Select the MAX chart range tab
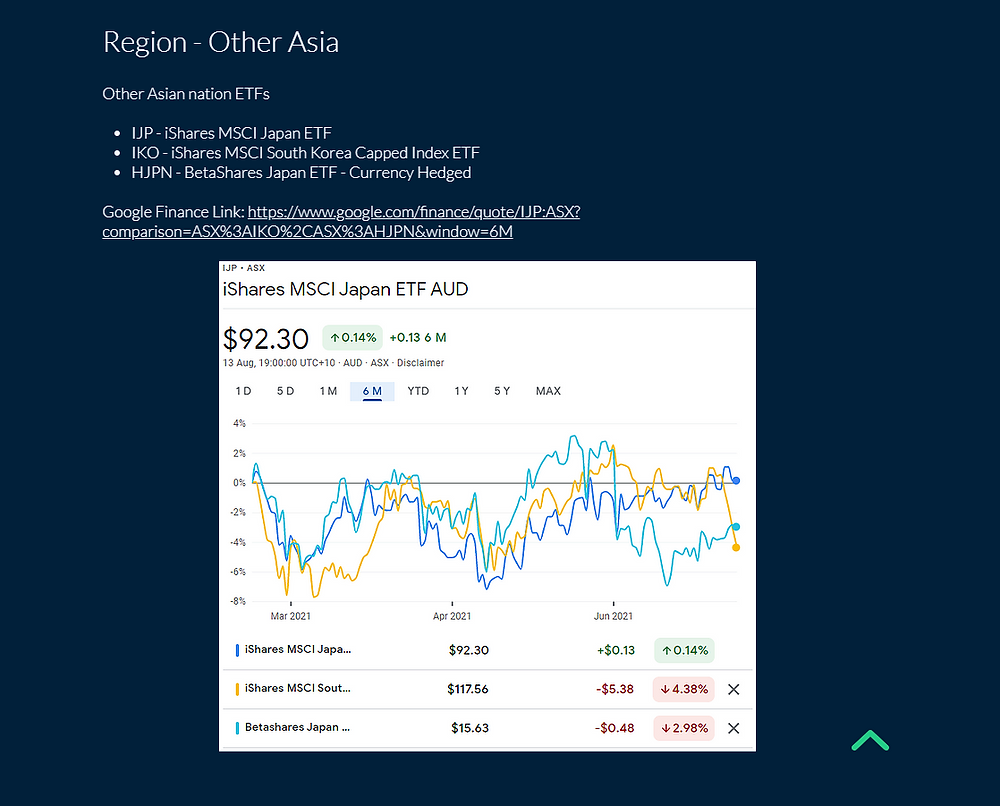Screen dimensions: 1000x806 (548, 391)
